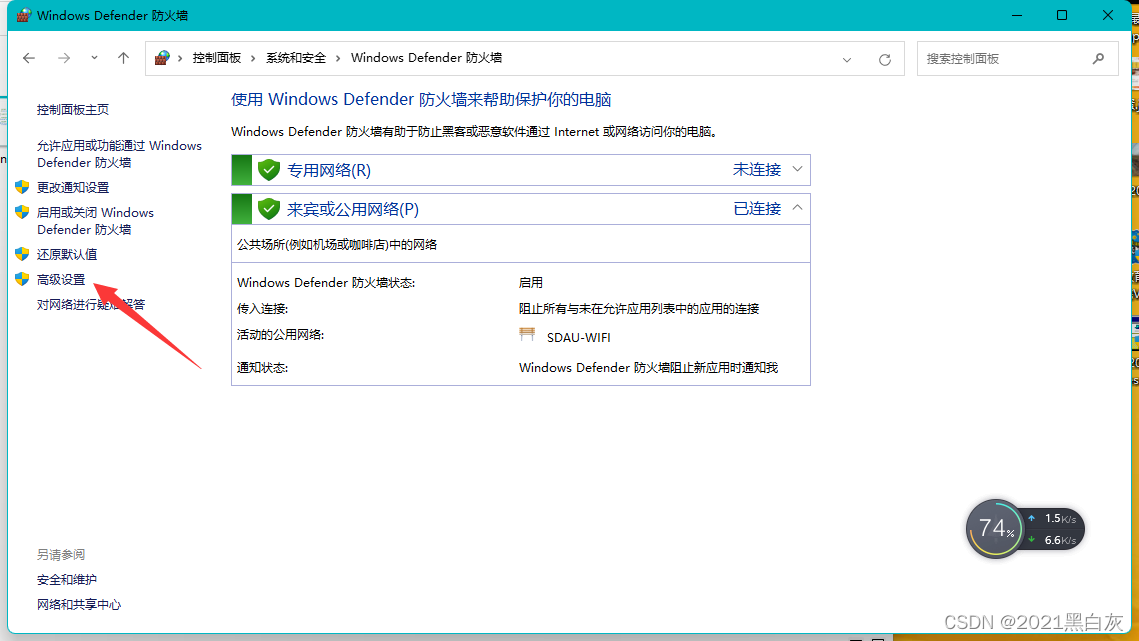Click green shield icon for 来宾或公用网络

(x=269, y=209)
